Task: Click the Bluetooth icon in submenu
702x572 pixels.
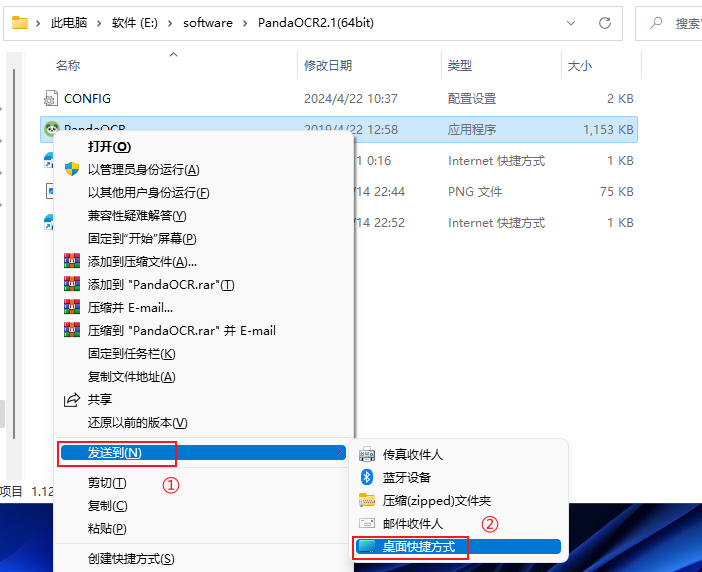Action: (367, 477)
